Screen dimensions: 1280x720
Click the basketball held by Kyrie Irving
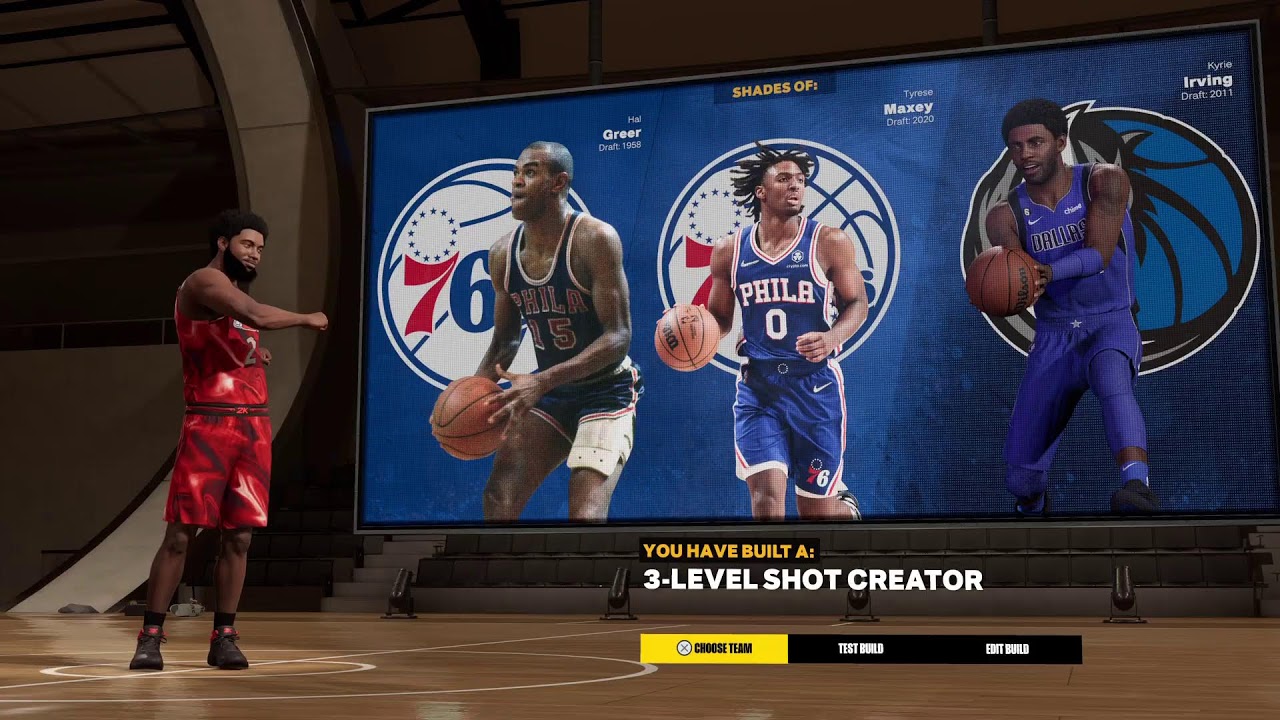click(x=1001, y=282)
